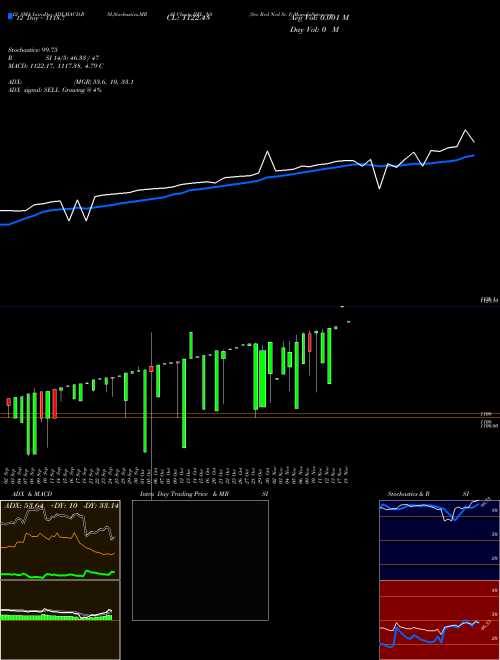The width and height of the screenshot is (500, 660).
Task: Select the Day Vol: 0 M text
Action: click(x=314, y=30)
